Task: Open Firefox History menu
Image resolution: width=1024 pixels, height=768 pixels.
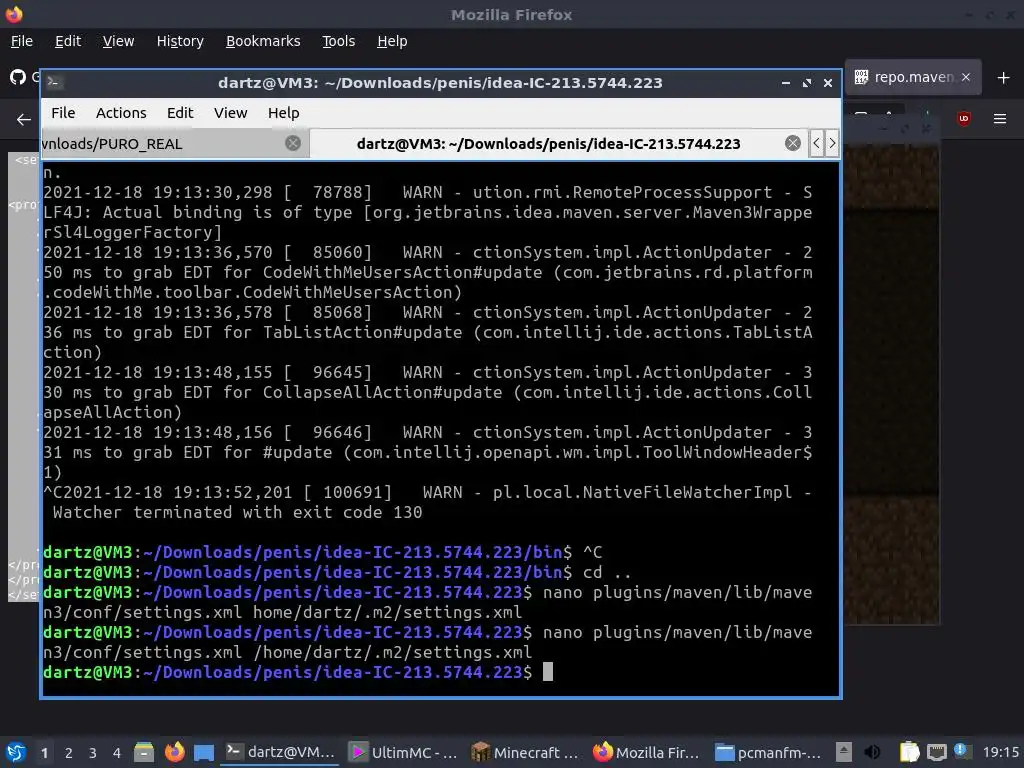Action: (180, 41)
